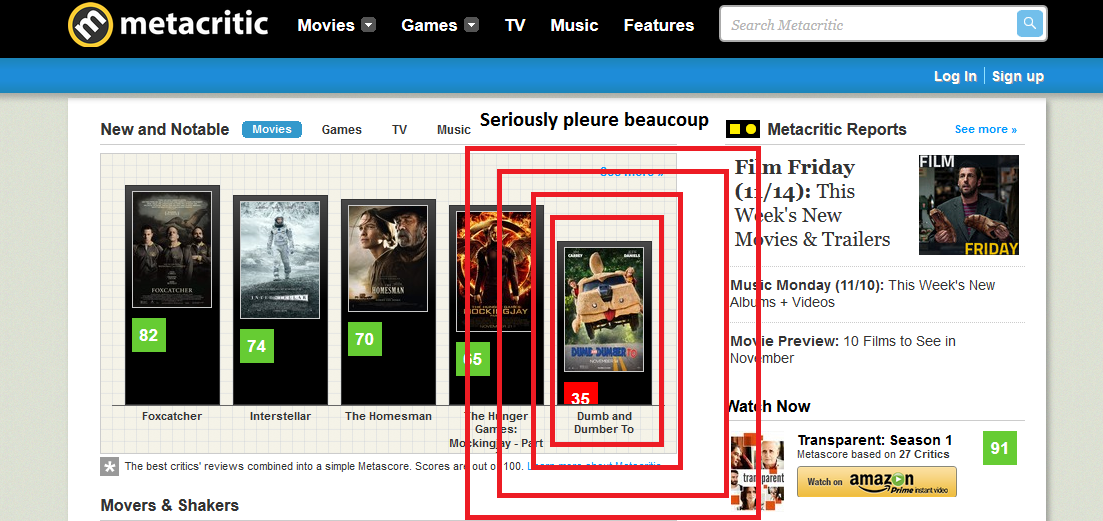Click the Log In link
The image size is (1103, 521).
coord(955,77)
